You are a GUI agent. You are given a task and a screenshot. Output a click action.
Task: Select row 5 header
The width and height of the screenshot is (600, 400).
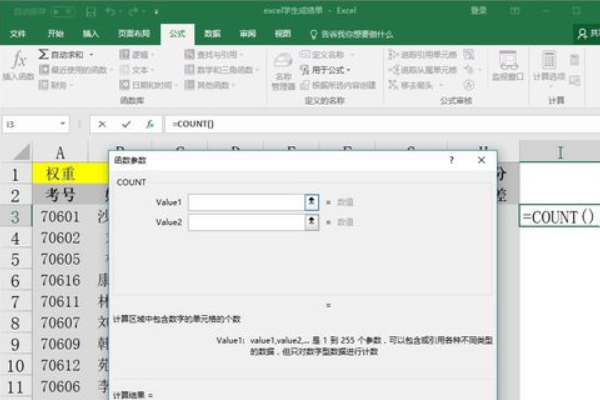15,259
